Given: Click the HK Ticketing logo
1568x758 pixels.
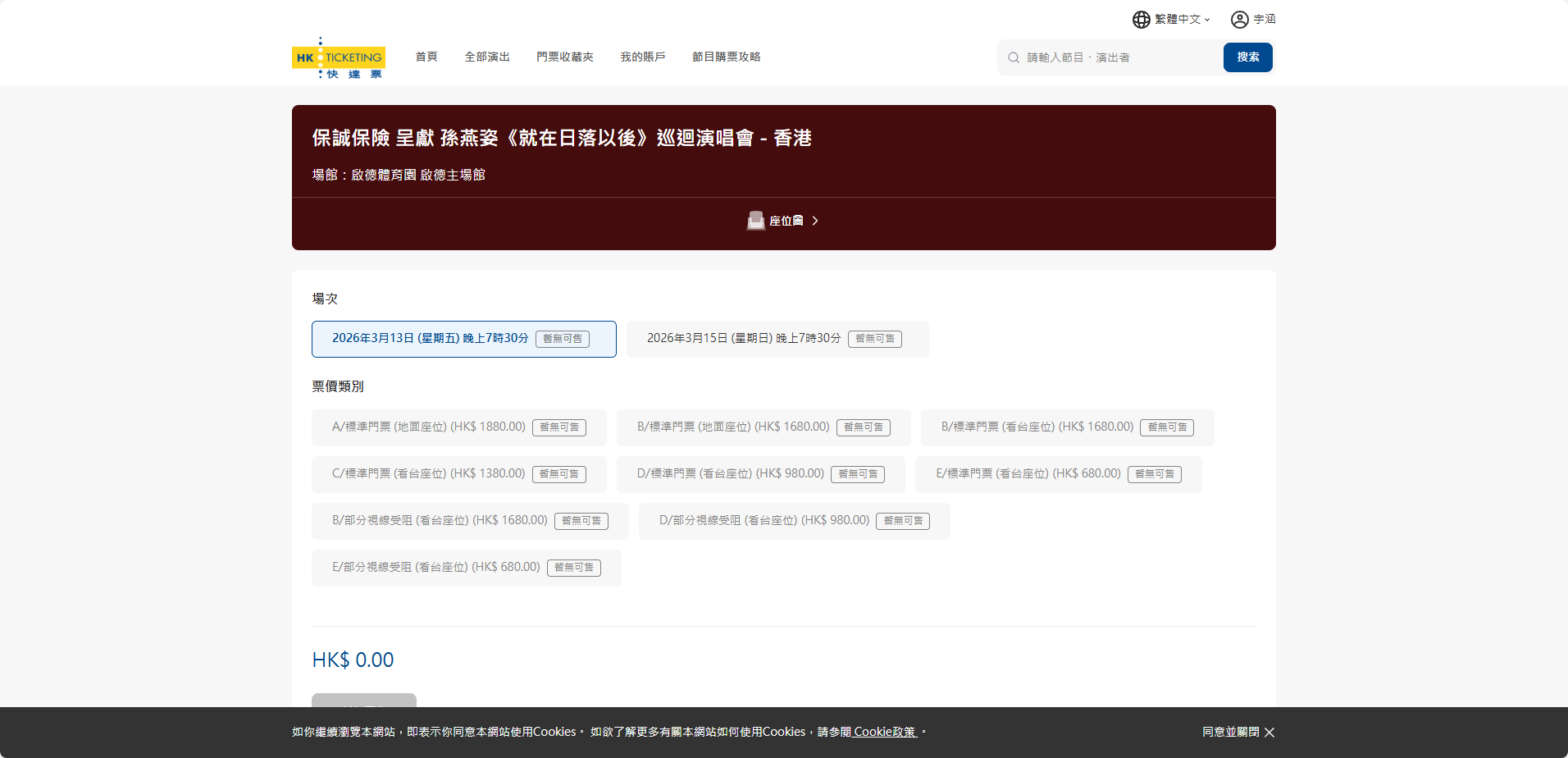Looking at the screenshot, I should pyautogui.click(x=338, y=57).
